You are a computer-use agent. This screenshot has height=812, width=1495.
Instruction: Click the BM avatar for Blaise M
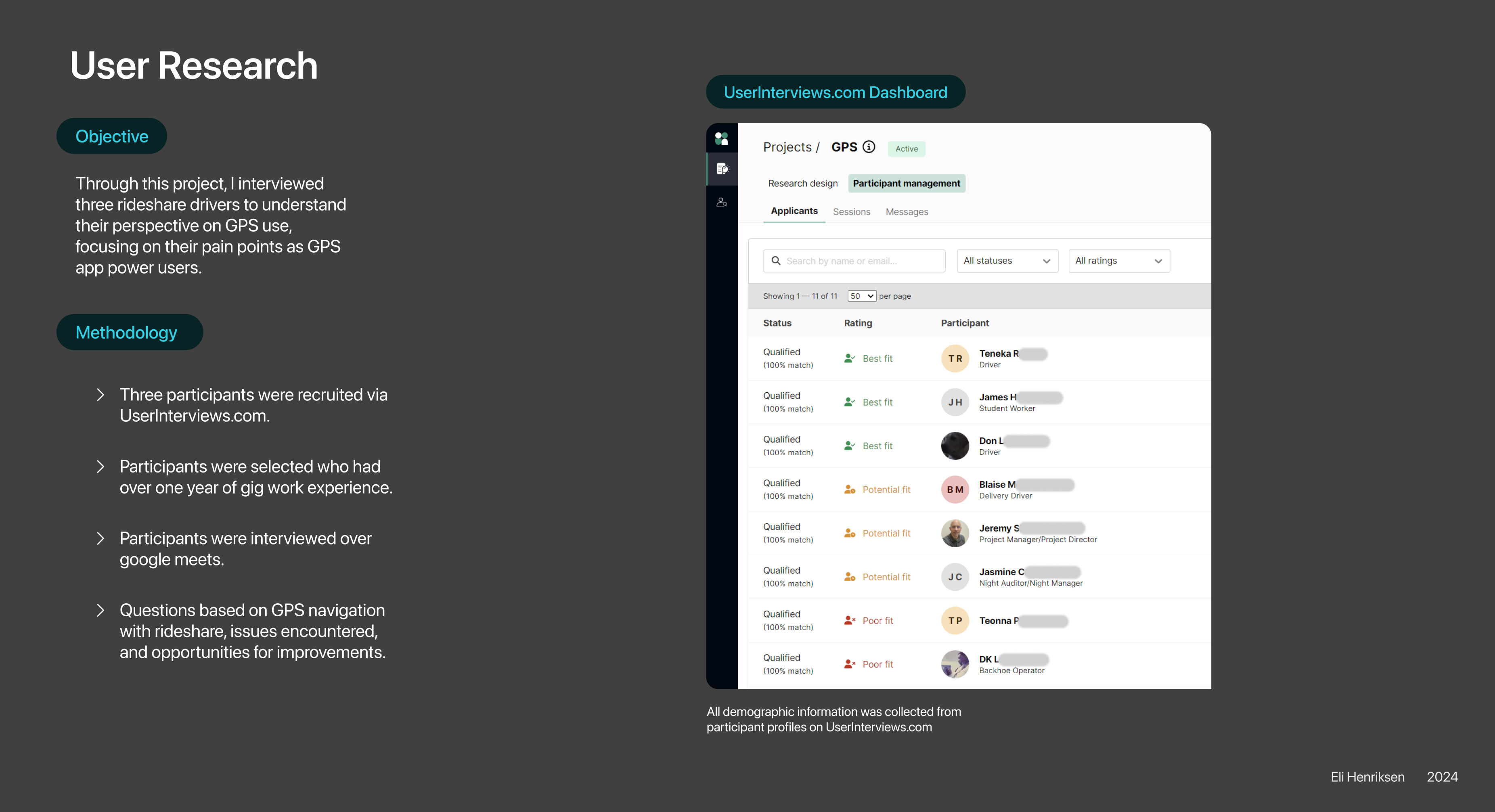click(x=955, y=489)
